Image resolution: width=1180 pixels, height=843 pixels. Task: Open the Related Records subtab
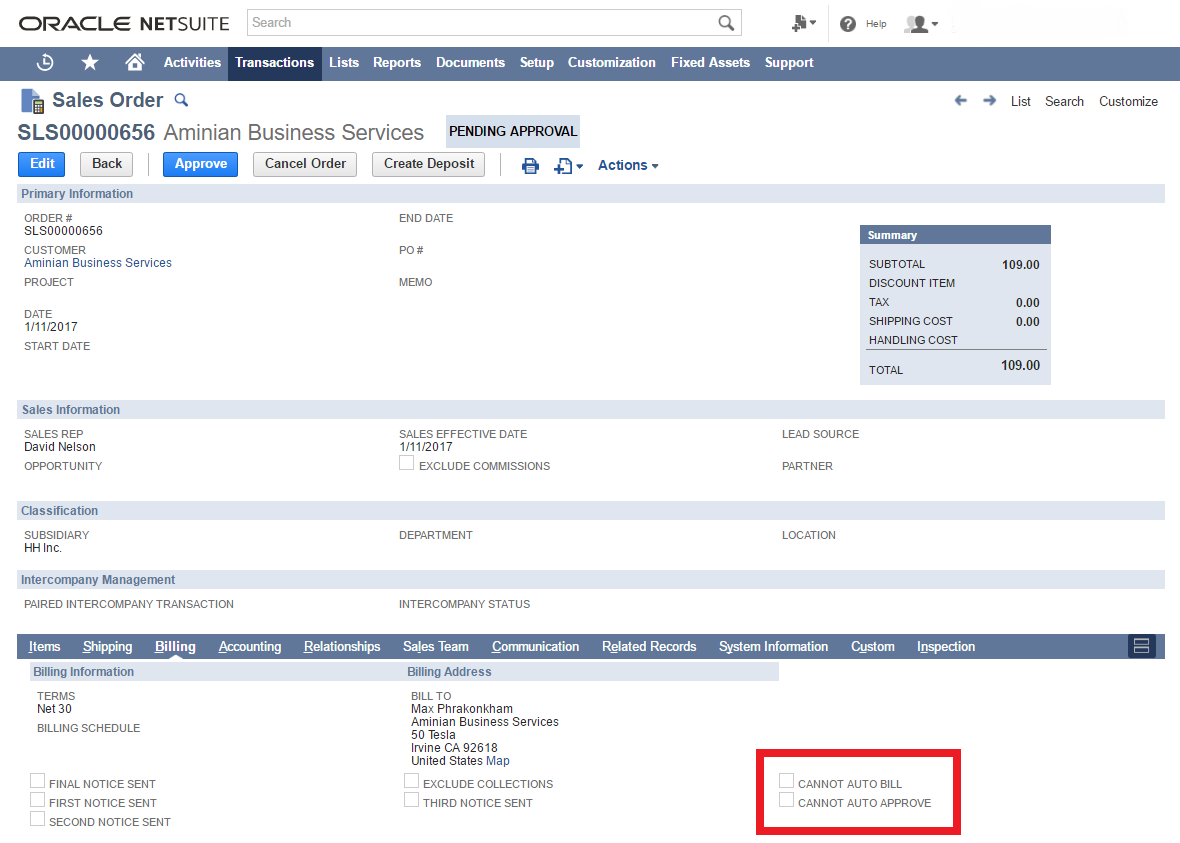(649, 647)
